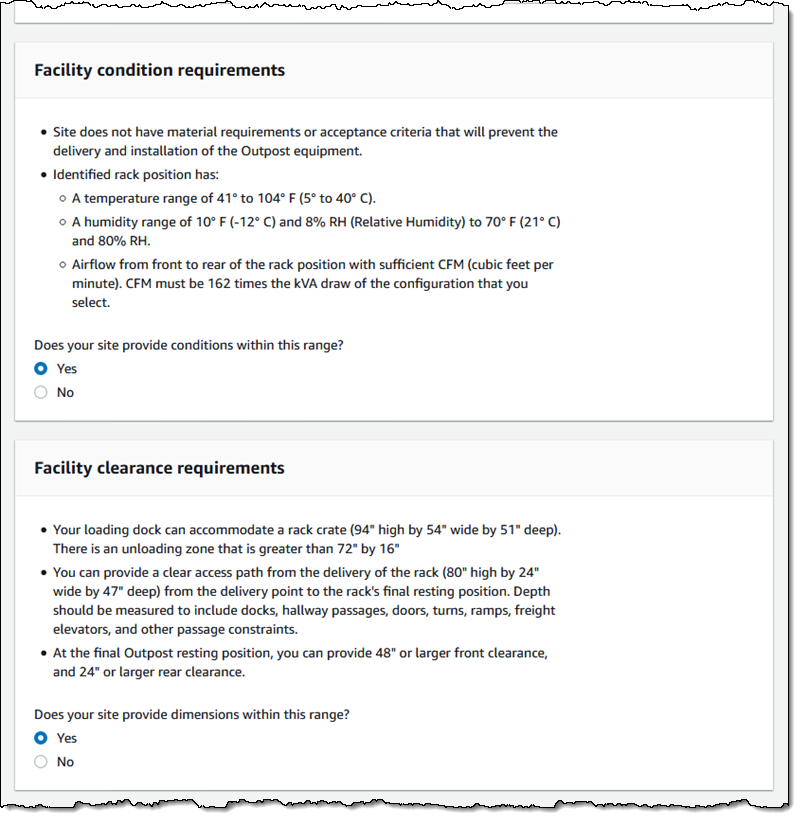Click the Facility clearance requirements heading
800x818 pixels.
(159, 468)
